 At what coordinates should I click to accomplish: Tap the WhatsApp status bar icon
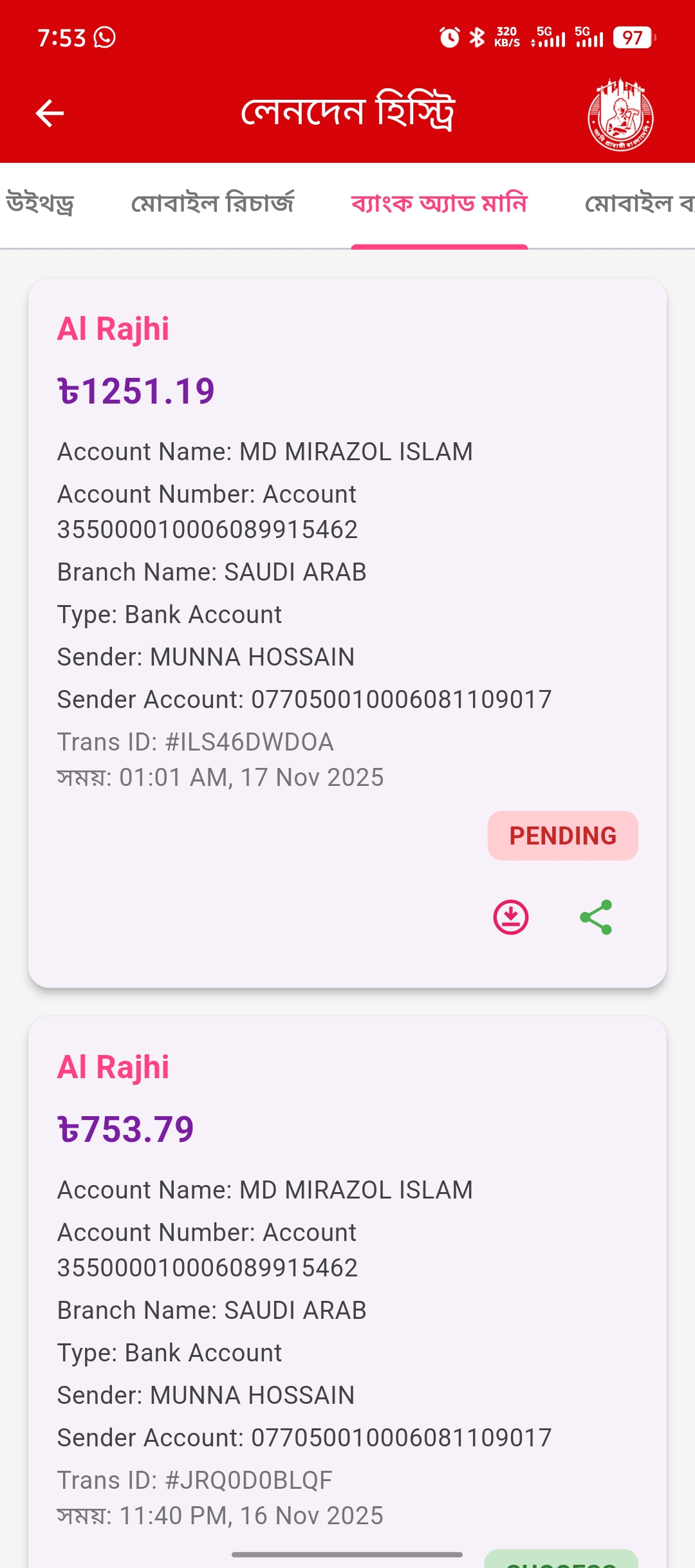[105, 37]
